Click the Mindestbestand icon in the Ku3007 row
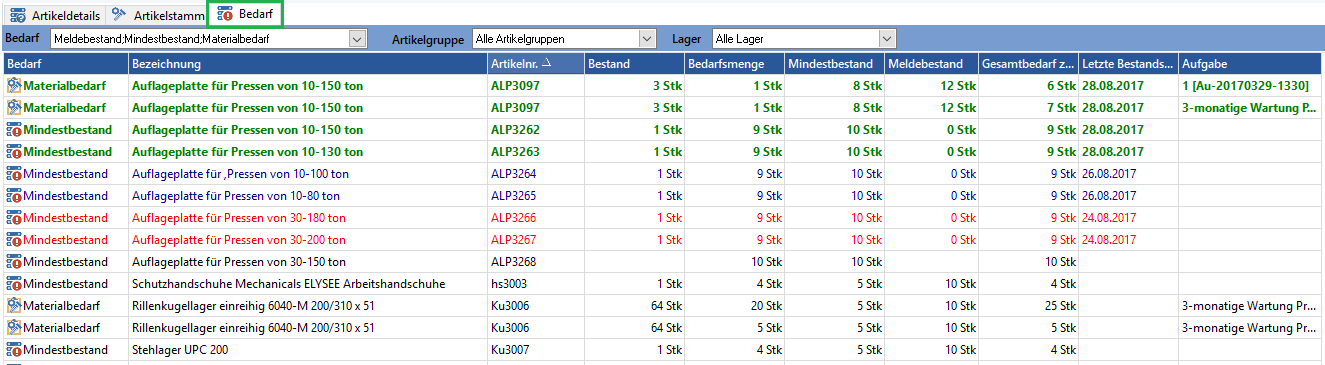This screenshot has height=365, width=1325. click(x=14, y=350)
